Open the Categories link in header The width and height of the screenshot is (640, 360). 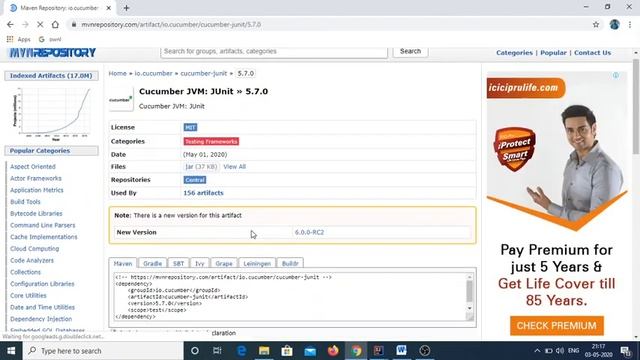514,53
